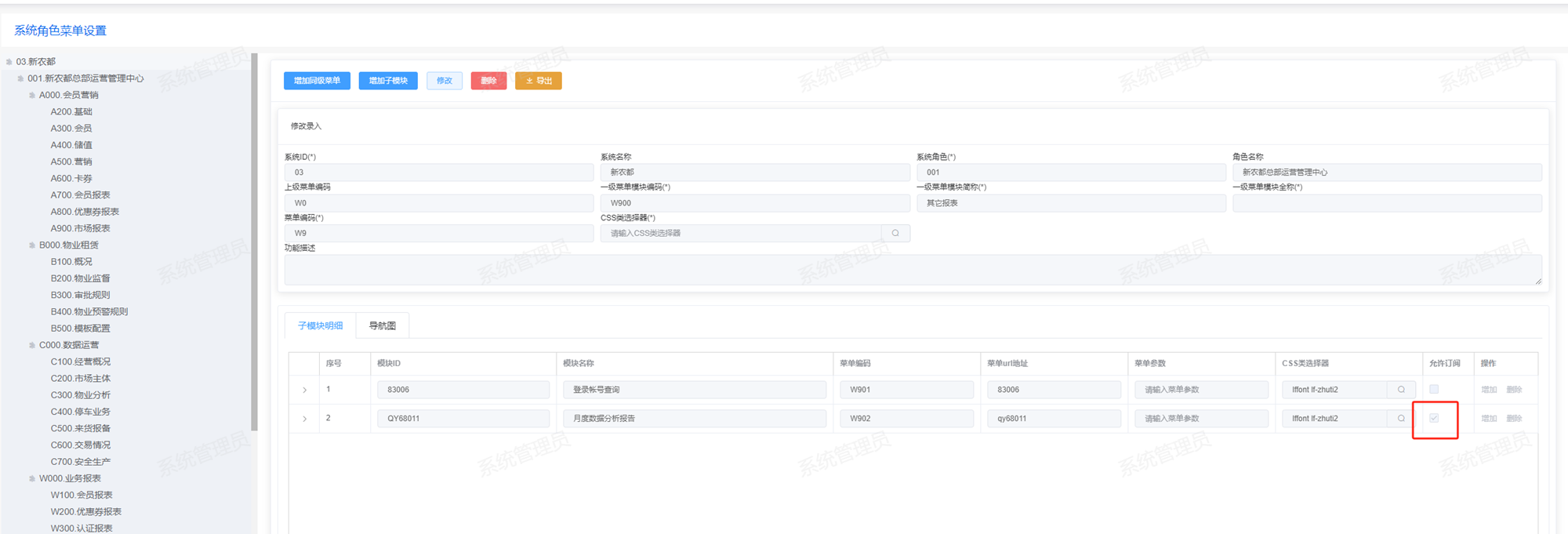Click CSS selector search icon in row 1
This screenshot has height=534, width=1568.
[1401, 390]
